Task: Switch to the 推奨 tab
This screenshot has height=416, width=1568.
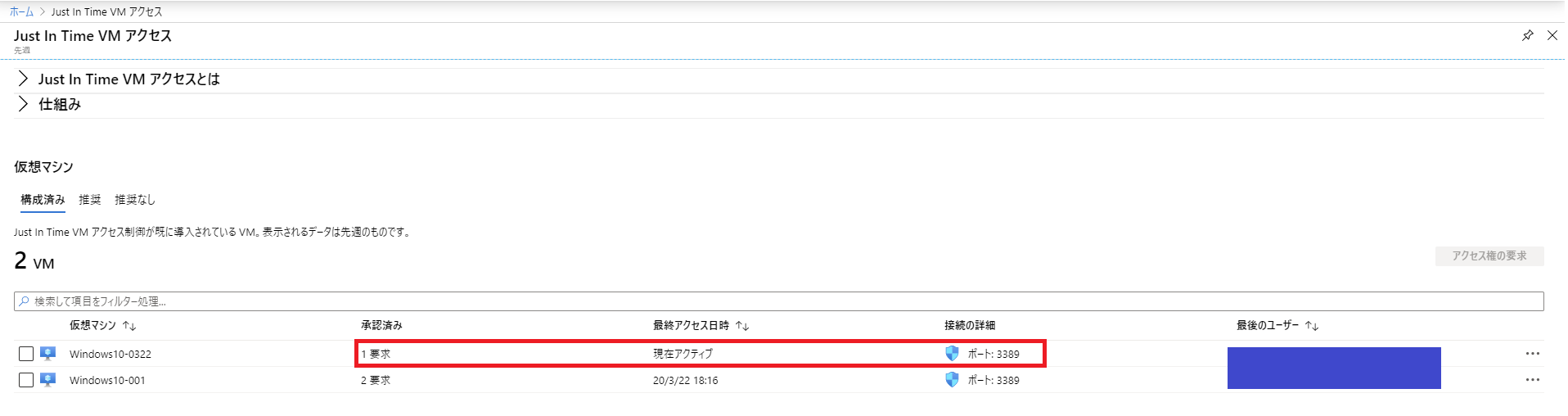Action: coord(90,200)
